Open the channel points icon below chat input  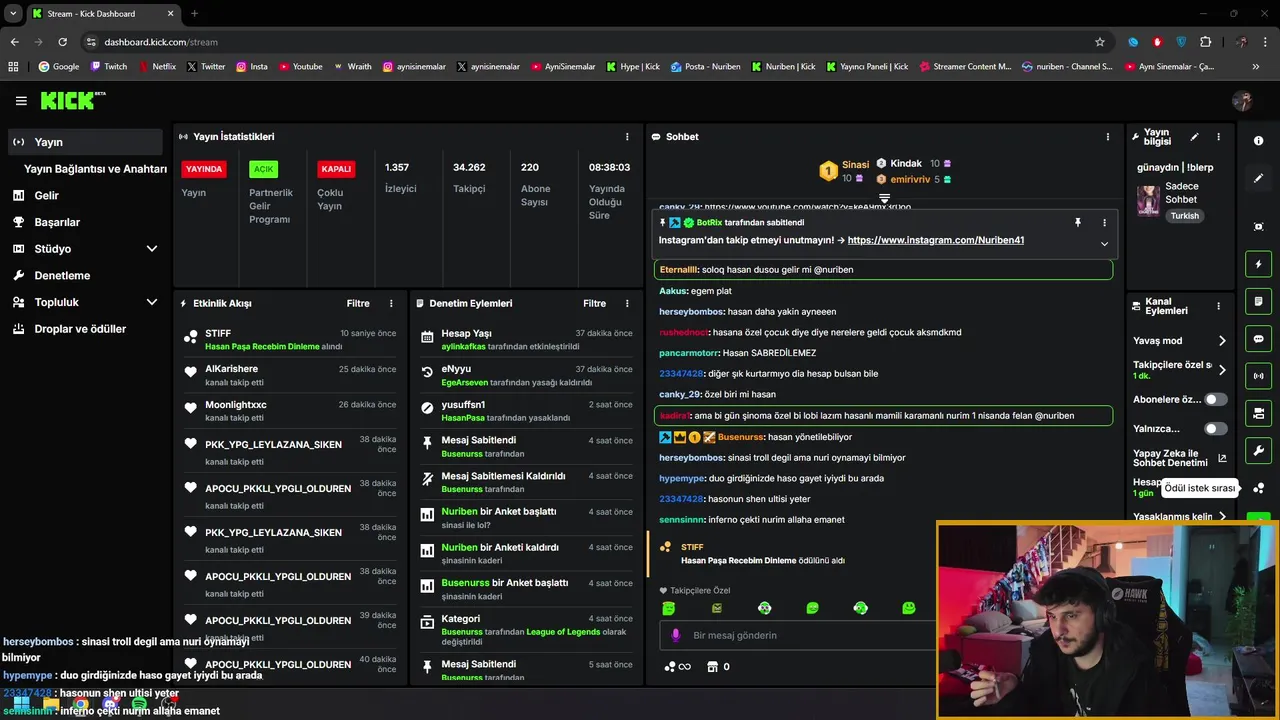[x=677, y=667]
